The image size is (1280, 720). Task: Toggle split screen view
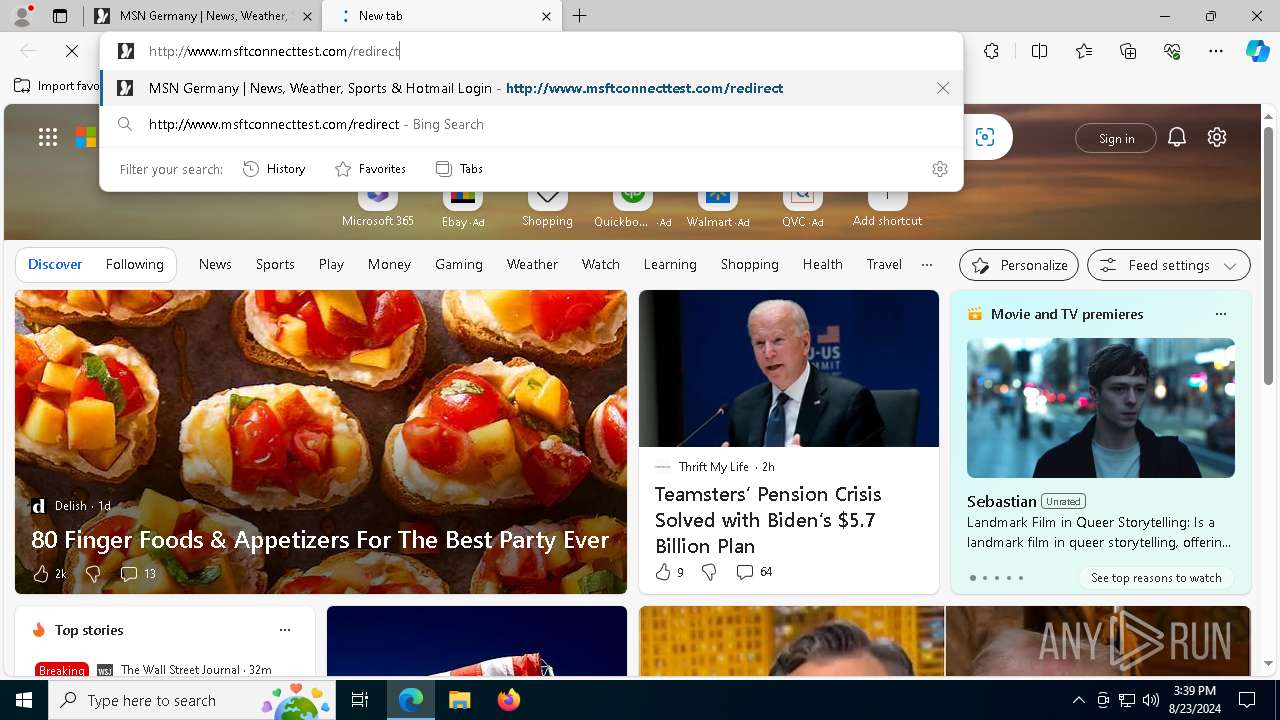[x=1039, y=51]
